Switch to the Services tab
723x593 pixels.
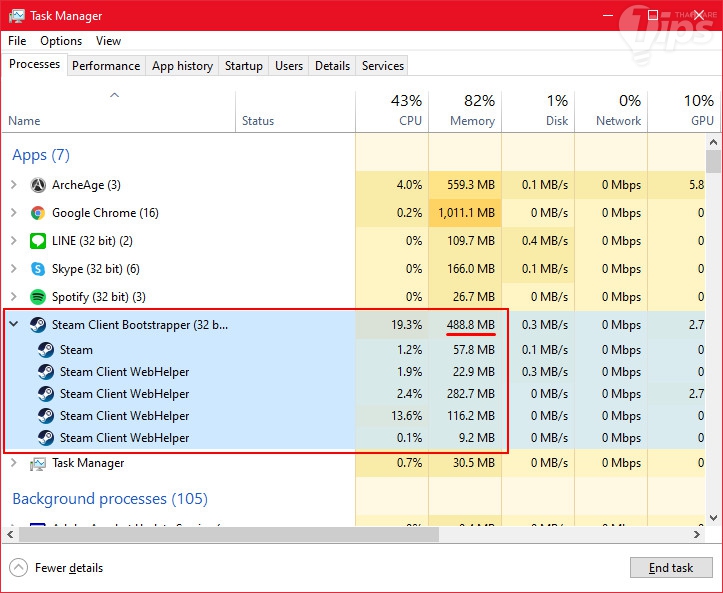coord(383,66)
